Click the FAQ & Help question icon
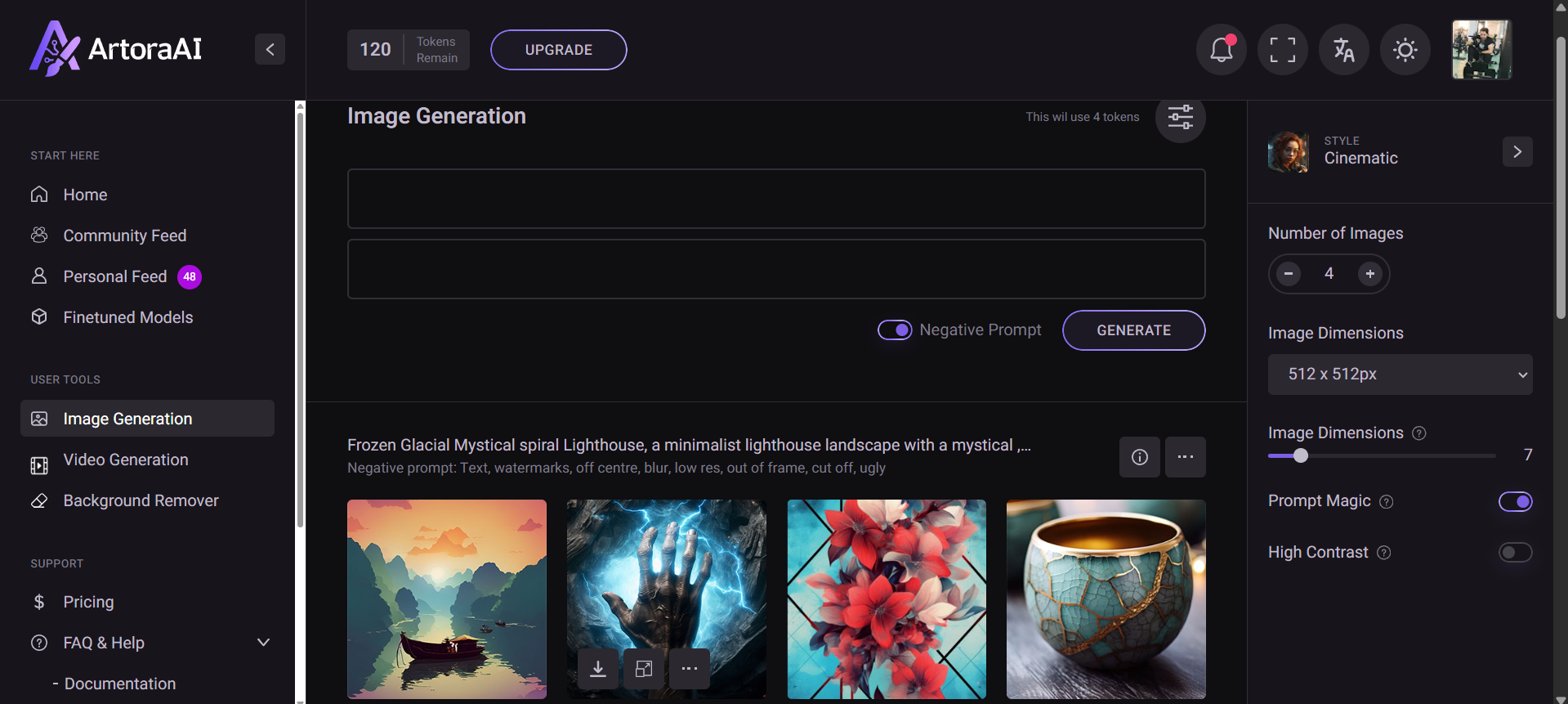 [x=39, y=643]
